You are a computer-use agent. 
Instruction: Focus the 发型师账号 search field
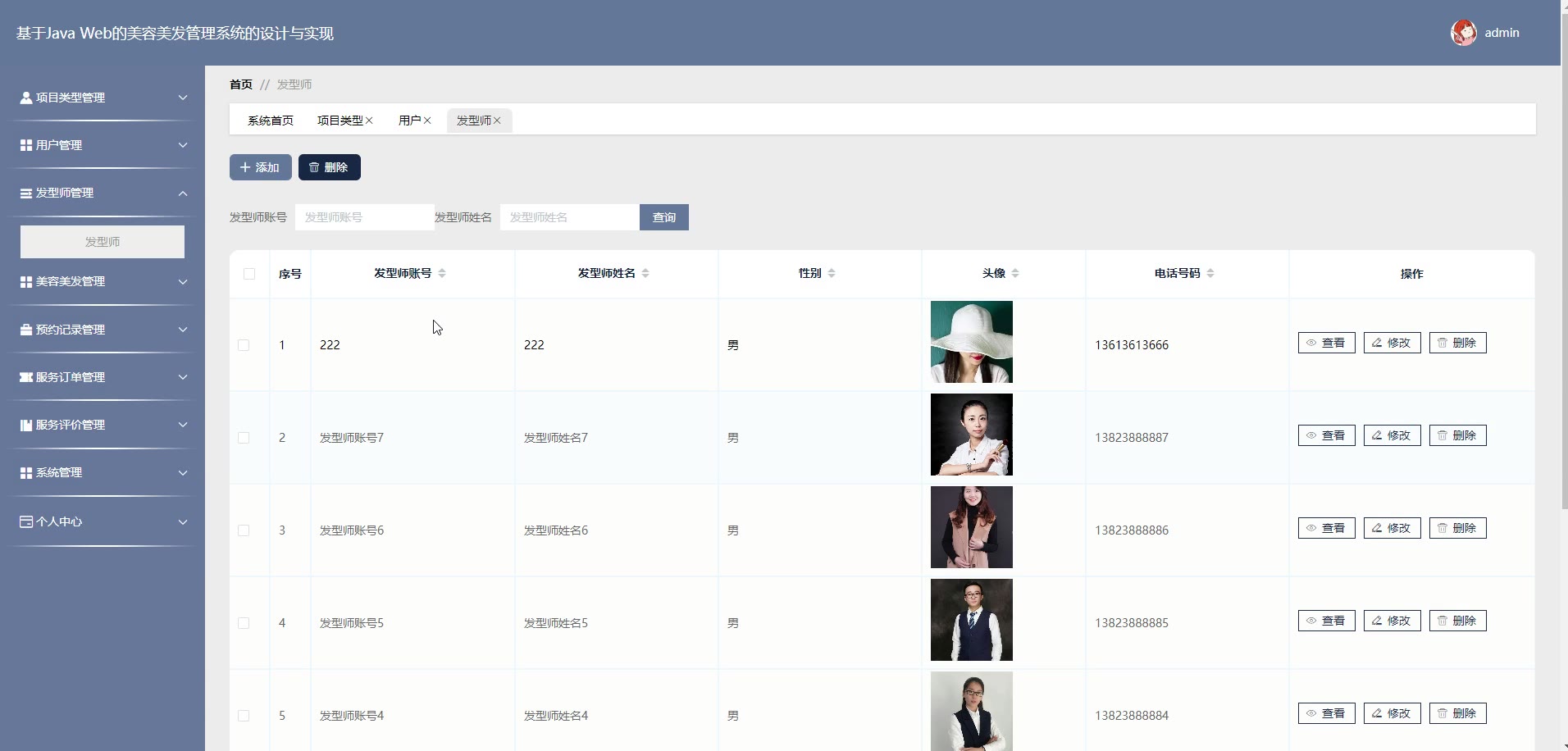(x=365, y=217)
